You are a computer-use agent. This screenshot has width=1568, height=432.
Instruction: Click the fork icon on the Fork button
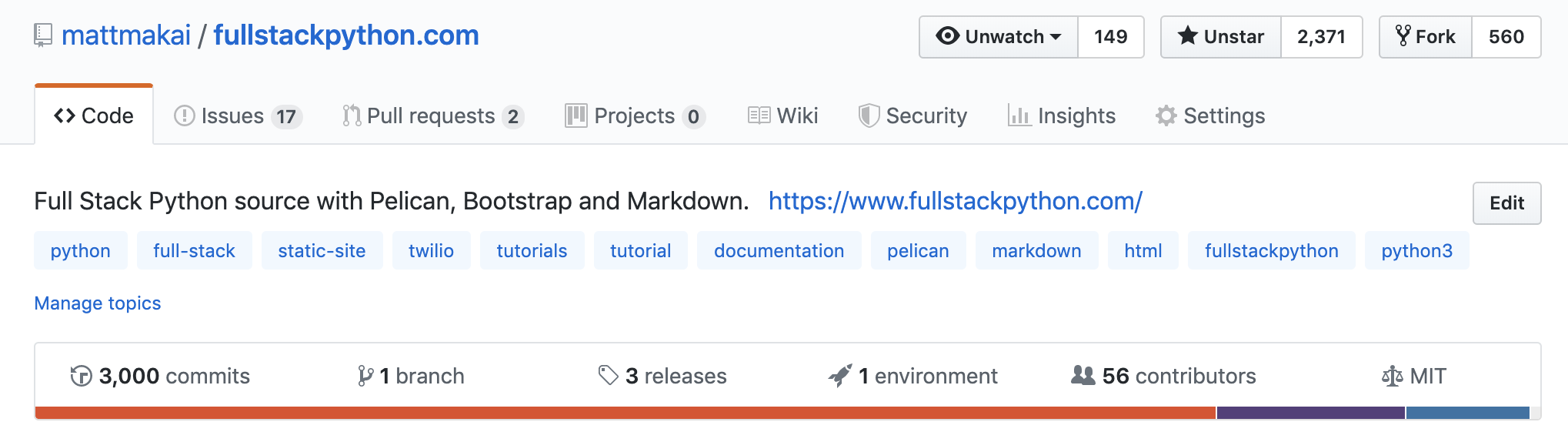click(x=1403, y=36)
